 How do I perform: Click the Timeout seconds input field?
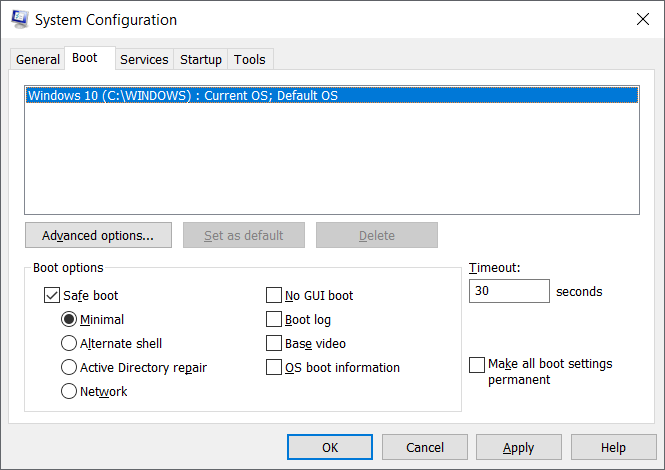(509, 292)
